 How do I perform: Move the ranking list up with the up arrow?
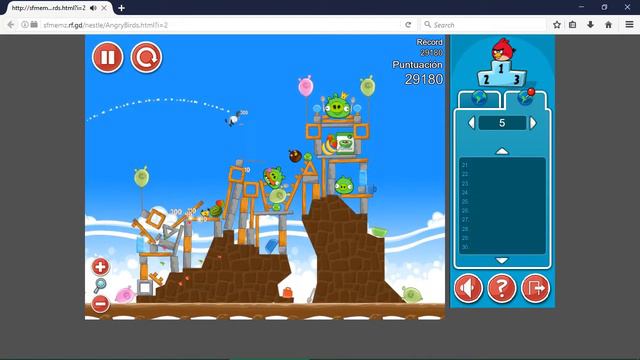502,151
